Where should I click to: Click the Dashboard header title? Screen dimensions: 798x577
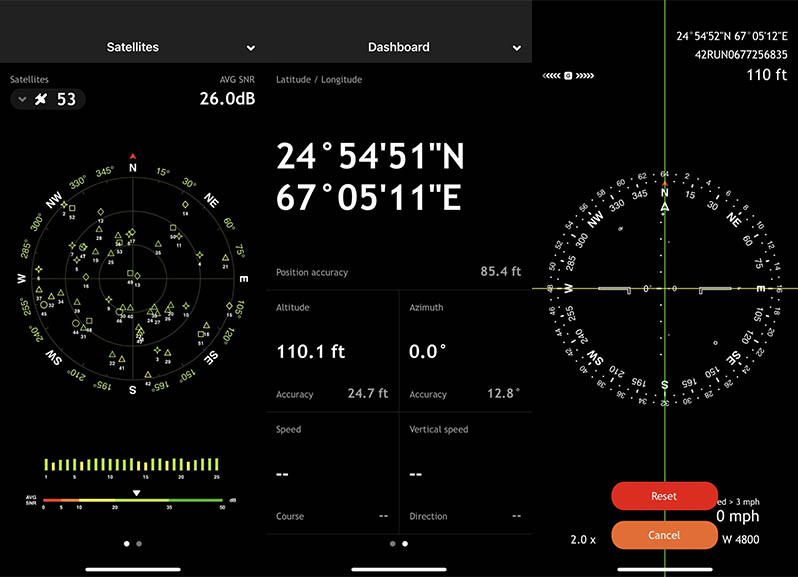[x=398, y=47]
